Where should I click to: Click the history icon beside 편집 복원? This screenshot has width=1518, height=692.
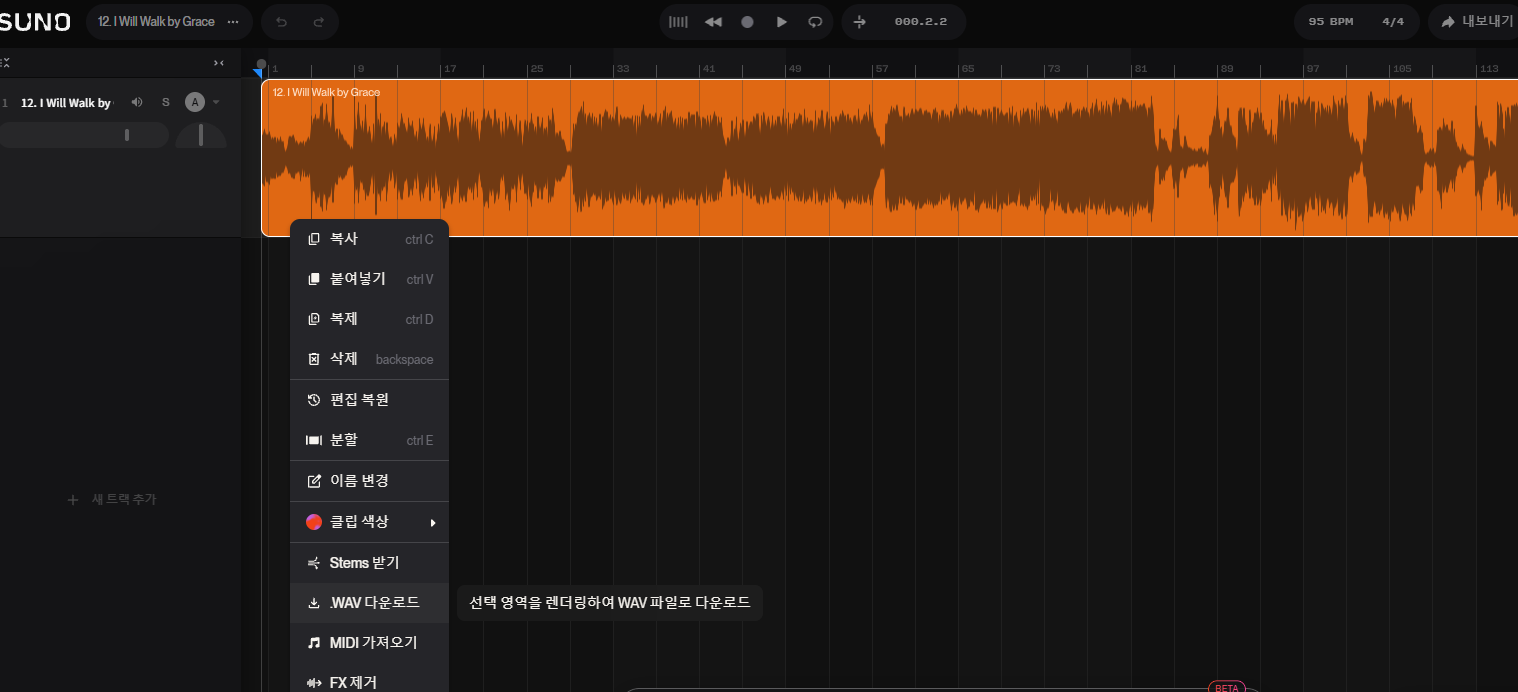click(314, 400)
